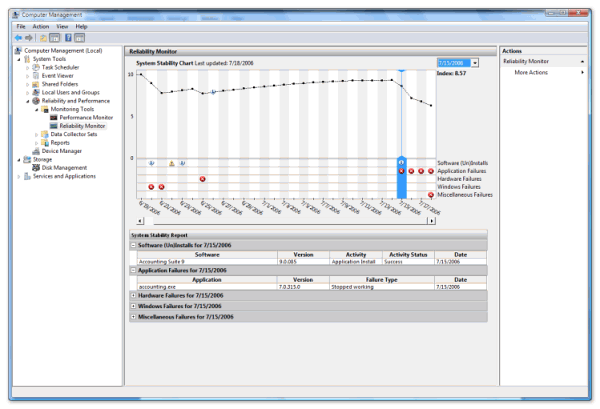Click the chart's right scroll arrow
This screenshot has height=409, width=600.
coord(431,220)
